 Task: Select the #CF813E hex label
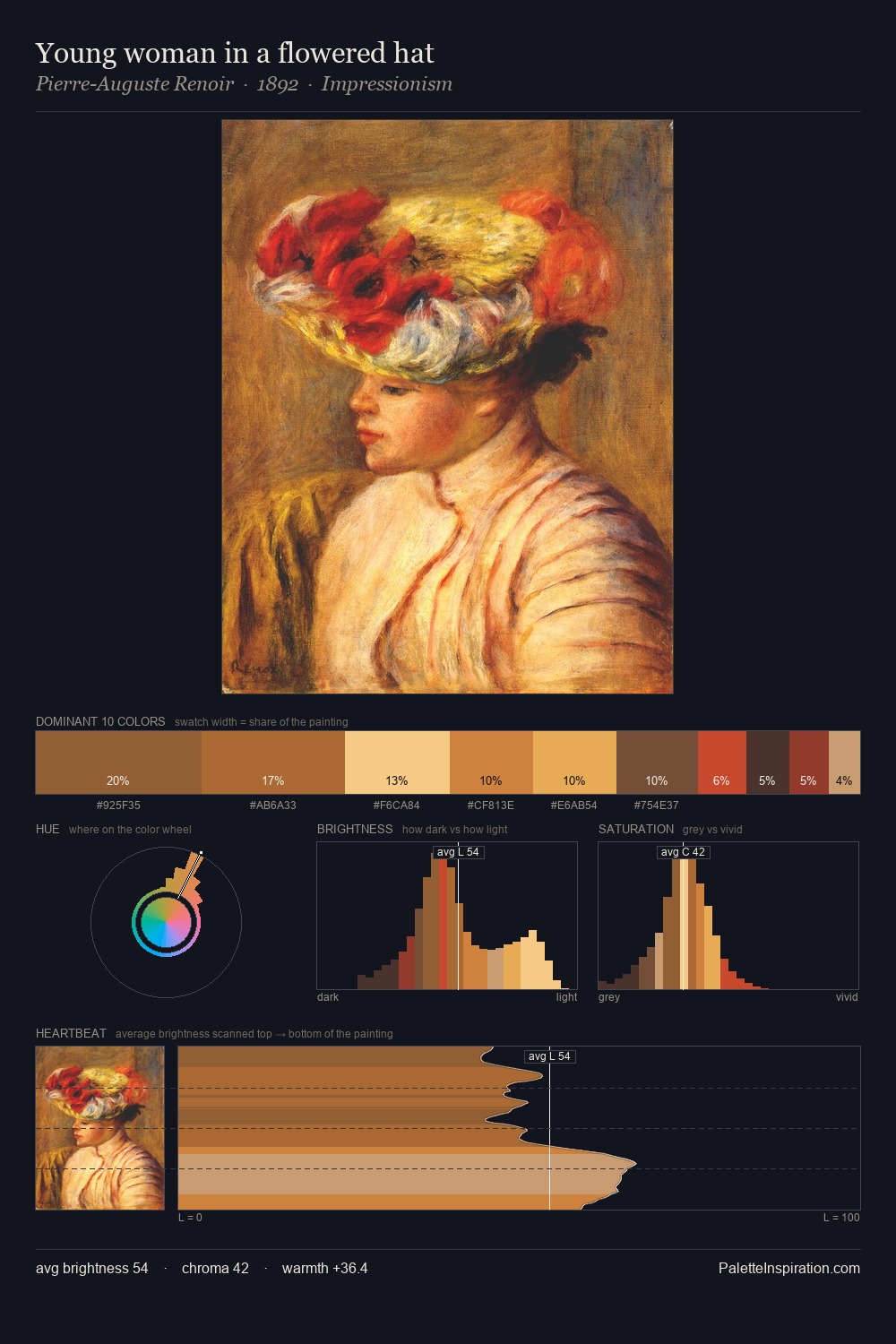point(491,806)
